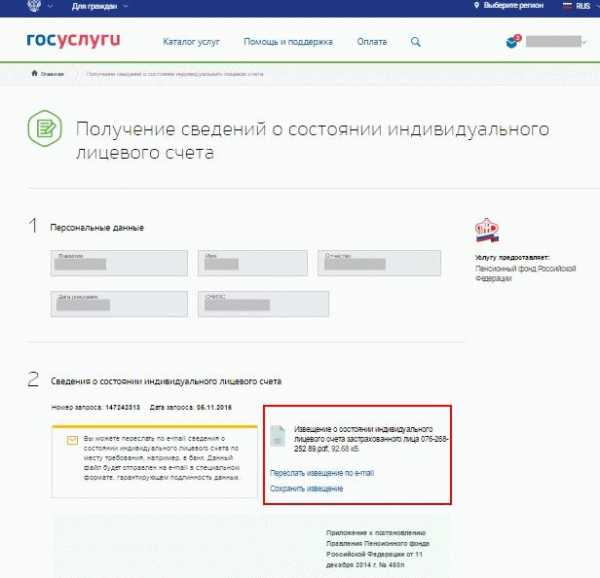Open 'Каталог услуг' menu item
The width and height of the screenshot is (600, 578).
(191, 42)
